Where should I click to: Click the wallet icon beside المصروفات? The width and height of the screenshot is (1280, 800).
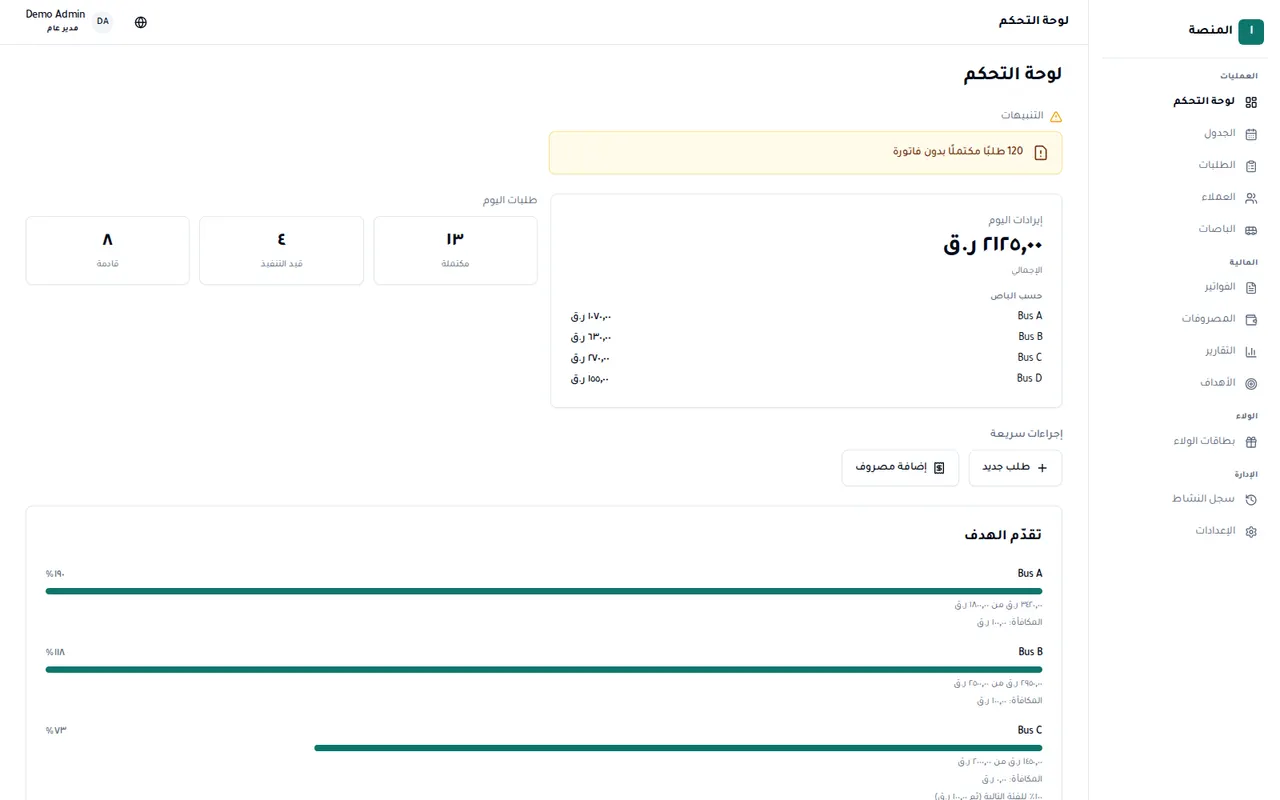[1251, 320]
